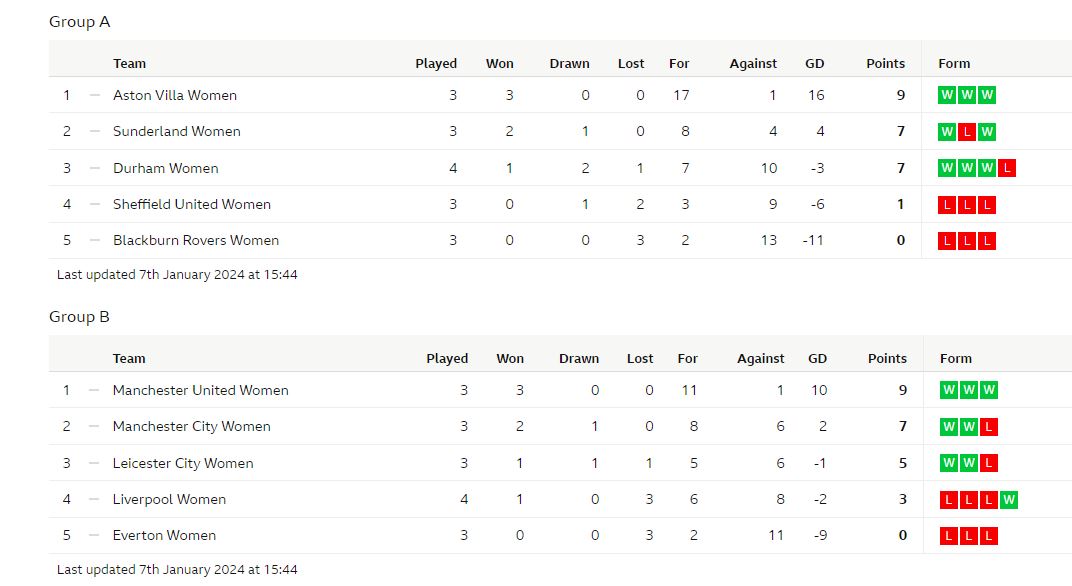
Task: Select the Liverpool Women team name
Action: (169, 500)
